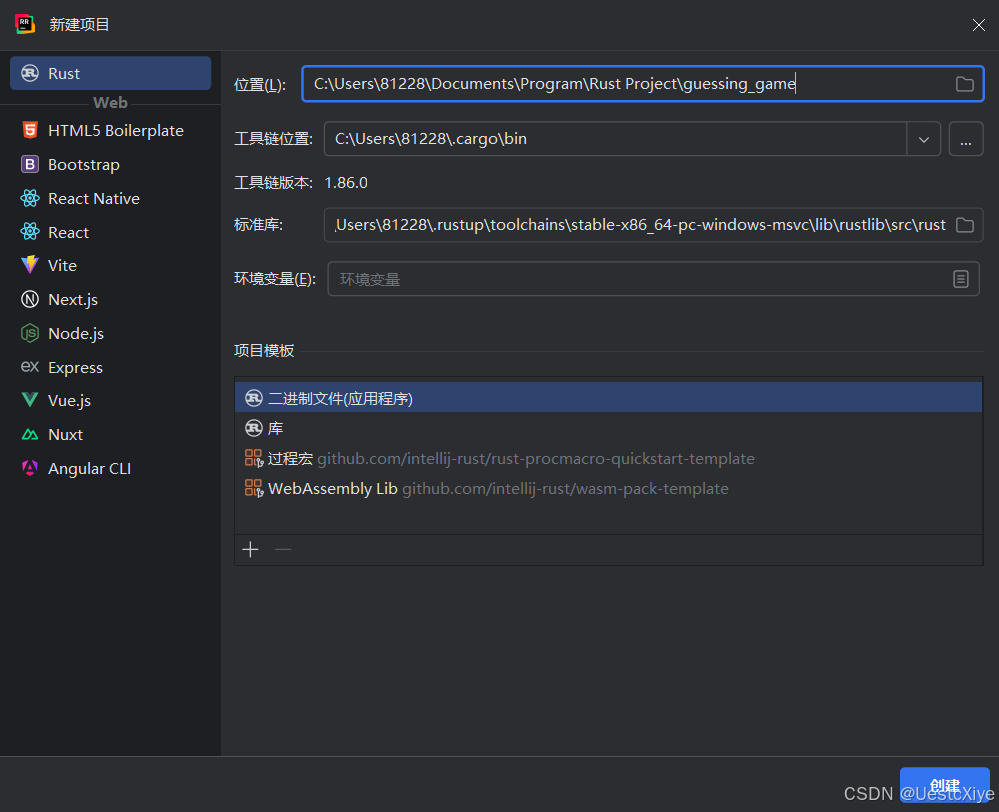Image resolution: width=999 pixels, height=812 pixels.
Task: Select the React project generator
Action: 110,232
